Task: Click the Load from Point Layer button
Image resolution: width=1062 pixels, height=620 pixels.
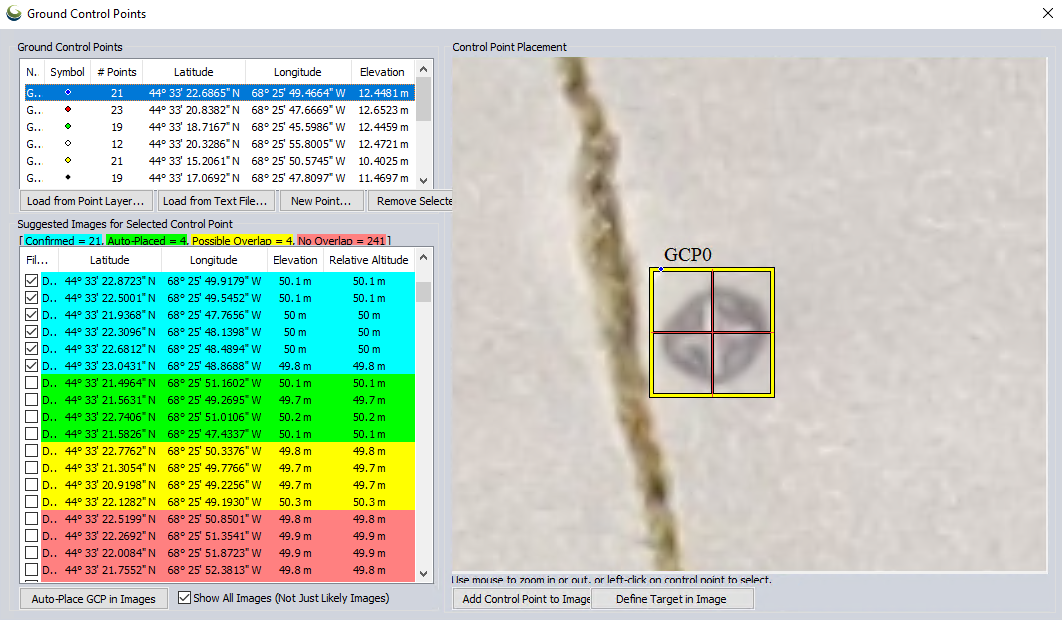Action: 85,201
